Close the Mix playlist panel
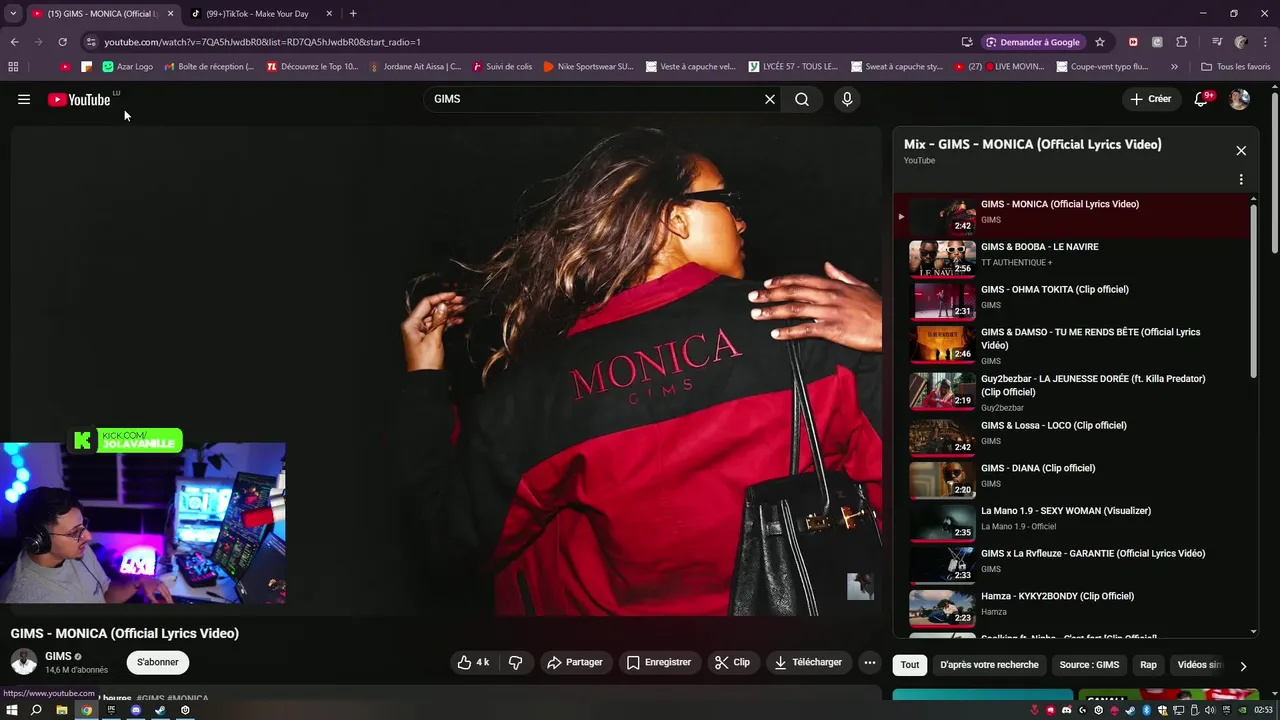The height and width of the screenshot is (720, 1280). [1241, 150]
